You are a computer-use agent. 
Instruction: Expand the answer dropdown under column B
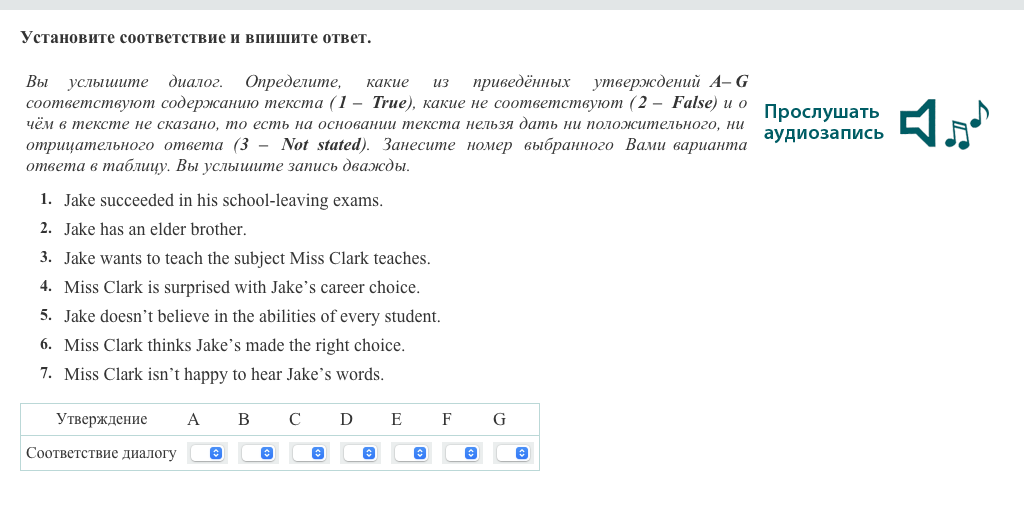point(258,453)
